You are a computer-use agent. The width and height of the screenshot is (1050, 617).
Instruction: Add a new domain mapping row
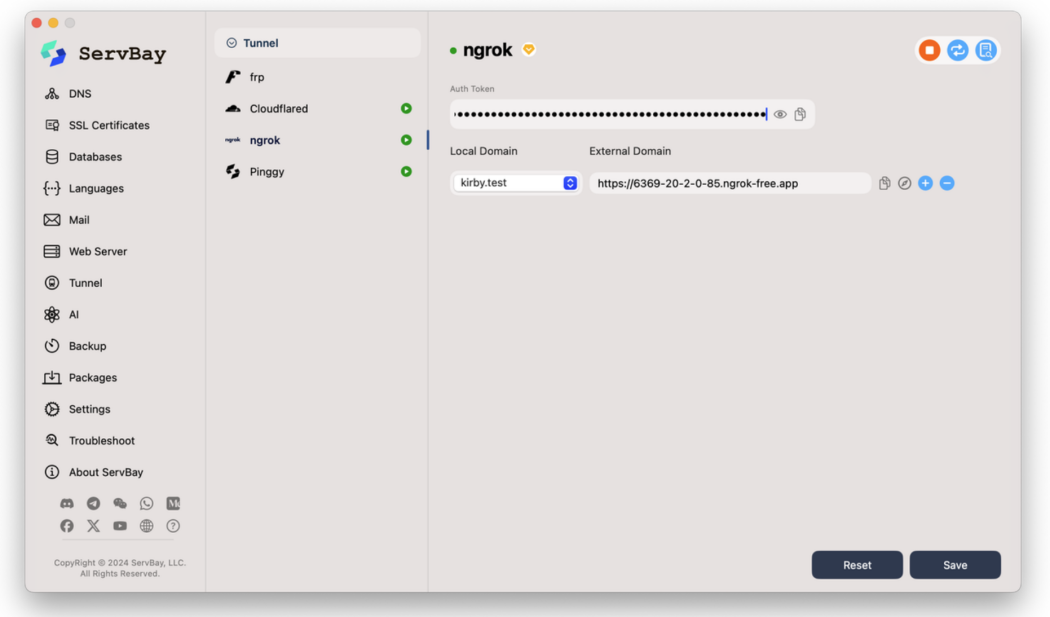click(925, 183)
